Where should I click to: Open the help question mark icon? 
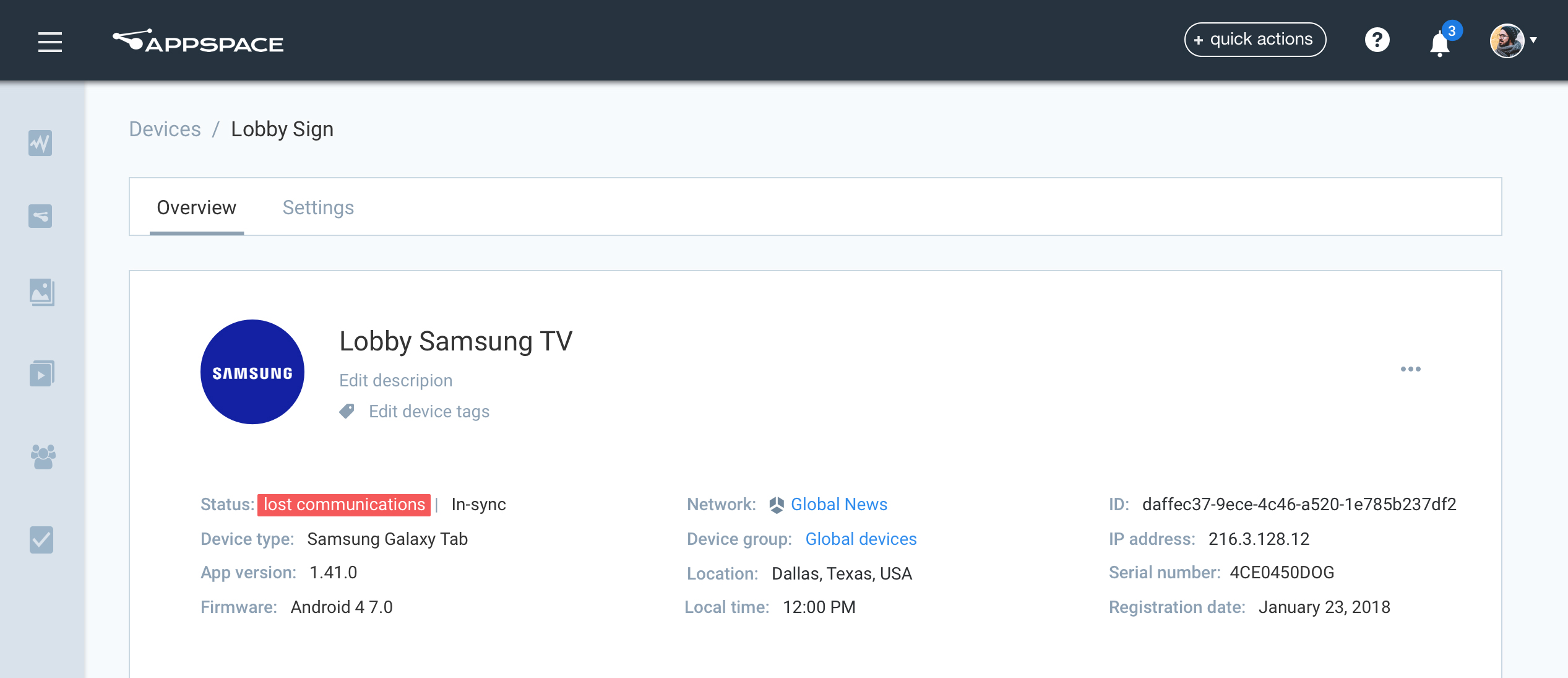point(1377,40)
